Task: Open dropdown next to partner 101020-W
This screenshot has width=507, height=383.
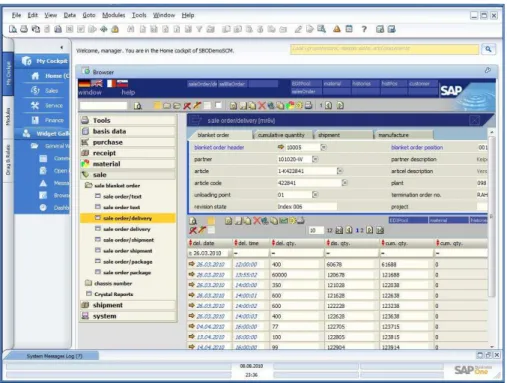Action: tap(315, 159)
